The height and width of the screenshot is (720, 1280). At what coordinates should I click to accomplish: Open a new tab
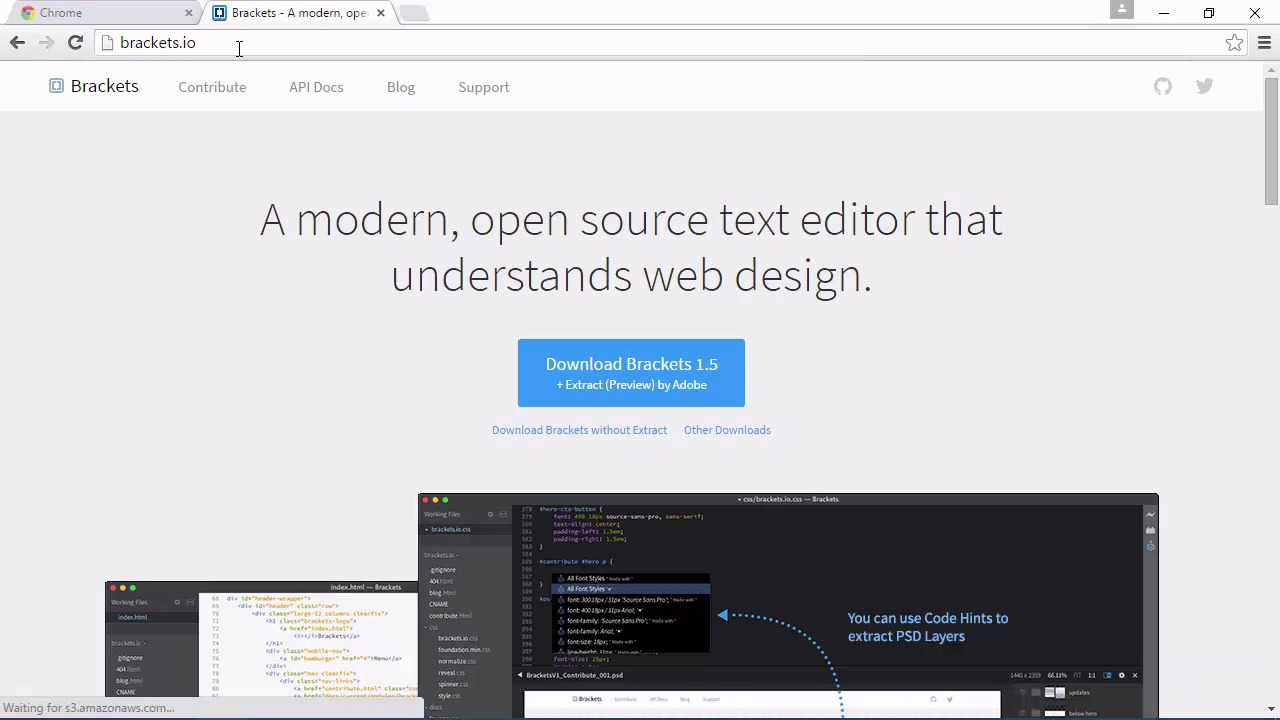(414, 13)
